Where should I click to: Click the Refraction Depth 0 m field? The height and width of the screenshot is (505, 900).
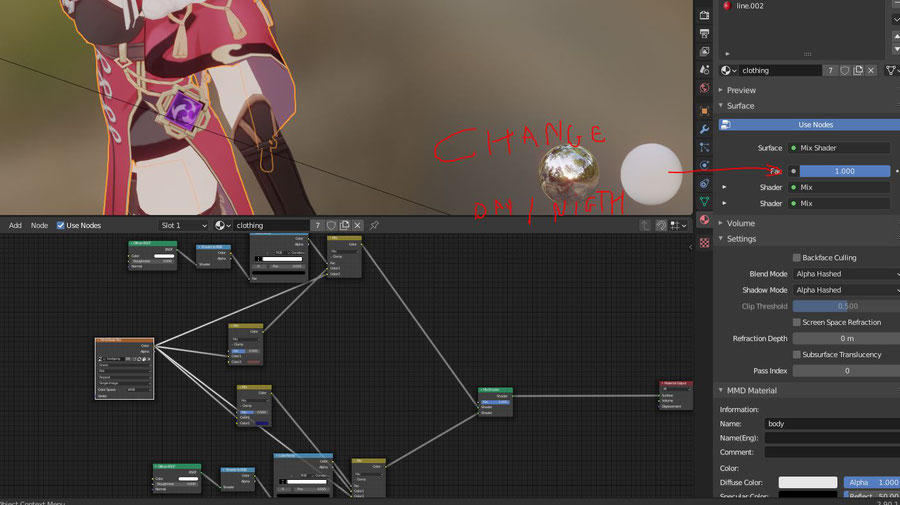pos(846,339)
